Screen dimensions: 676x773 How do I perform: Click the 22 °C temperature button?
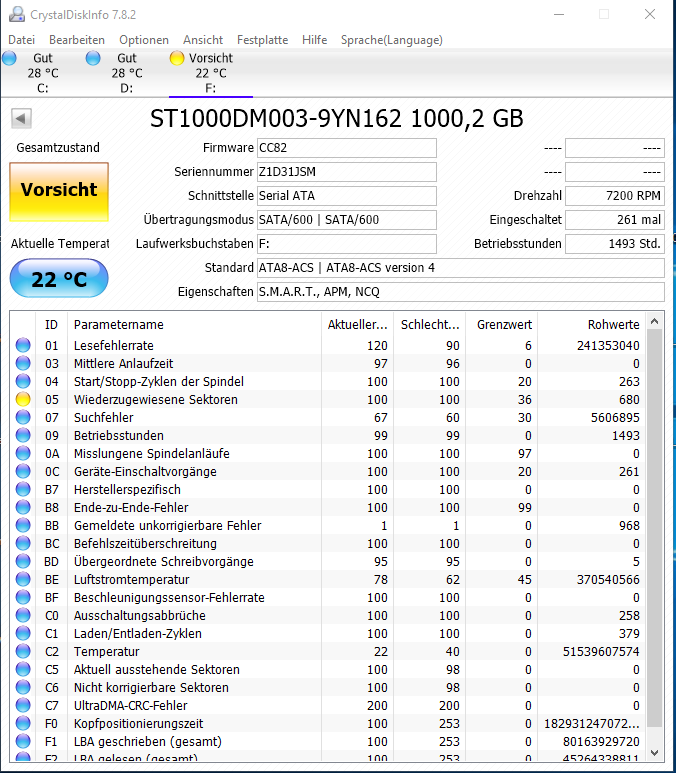[59, 279]
